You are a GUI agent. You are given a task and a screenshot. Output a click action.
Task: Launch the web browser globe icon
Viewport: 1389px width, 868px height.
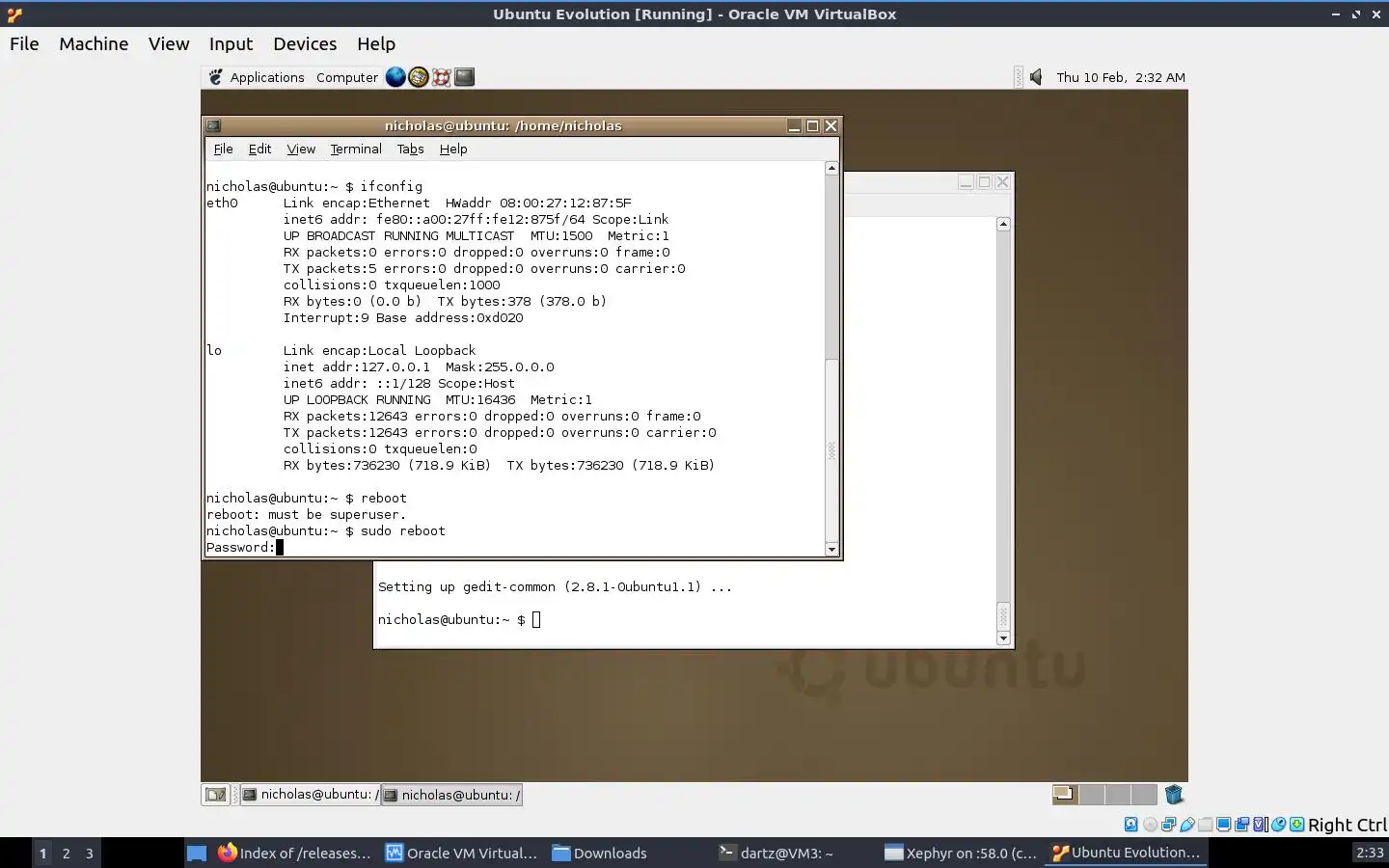395,77
